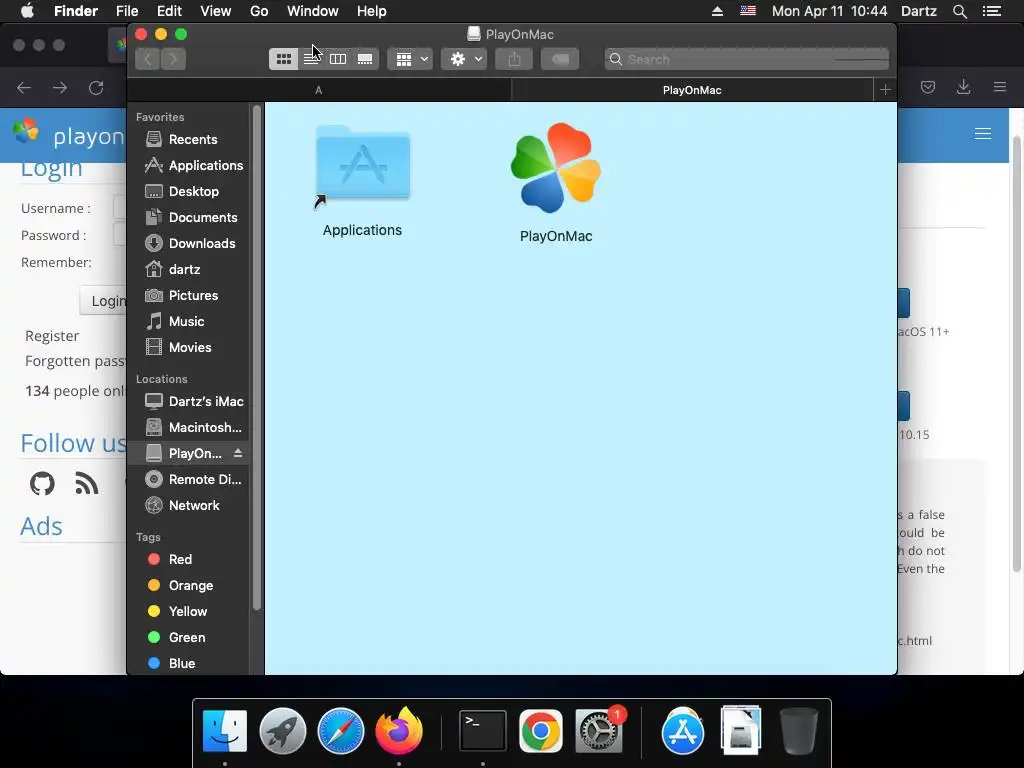
Task: Open Finder from the Dock
Action: coord(225,731)
